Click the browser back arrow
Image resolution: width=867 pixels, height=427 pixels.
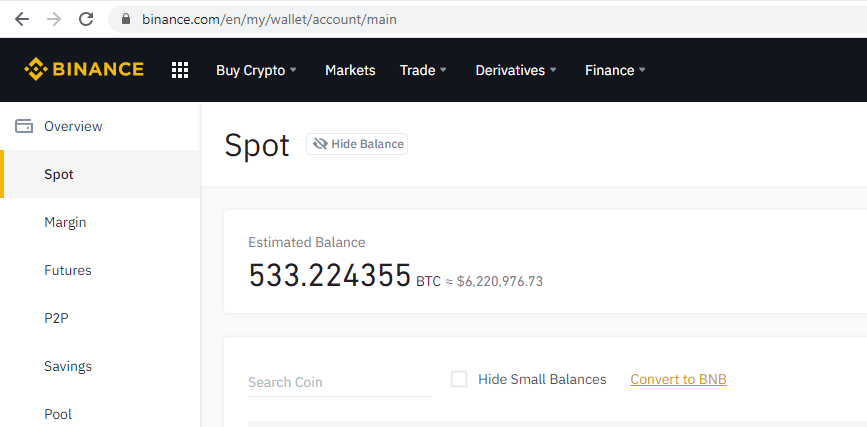point(22,19)
